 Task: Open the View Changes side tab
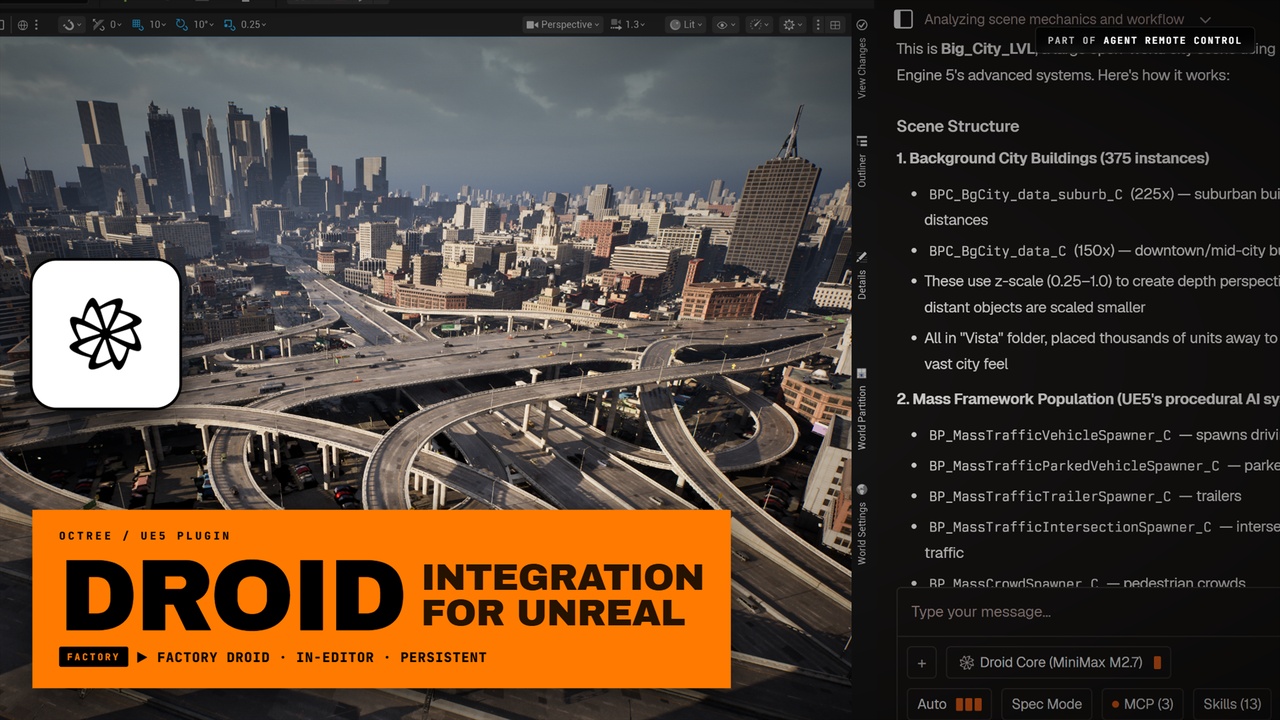pyautogui.click(x=862, y=67)
